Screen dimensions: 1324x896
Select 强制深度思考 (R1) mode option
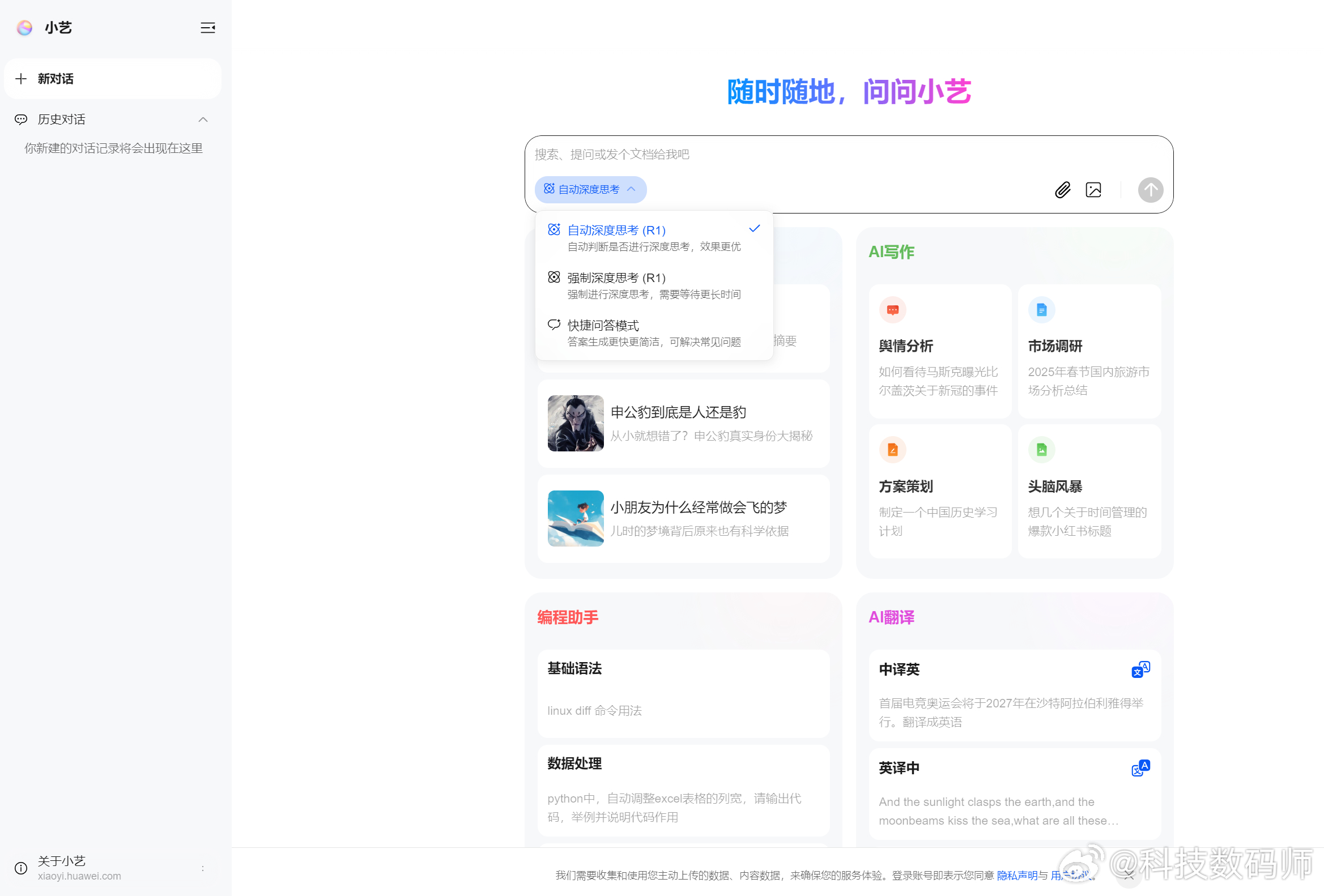coord(654,285)
